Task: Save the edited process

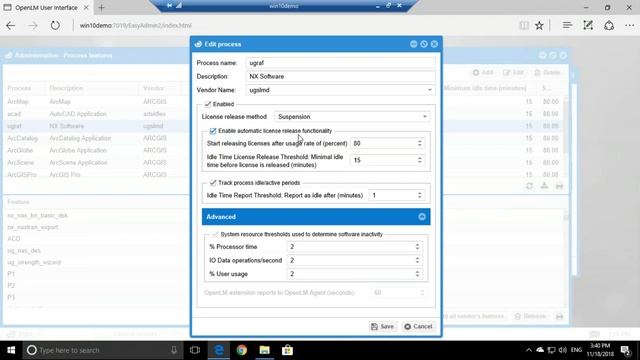Action: tap(382, 327)
